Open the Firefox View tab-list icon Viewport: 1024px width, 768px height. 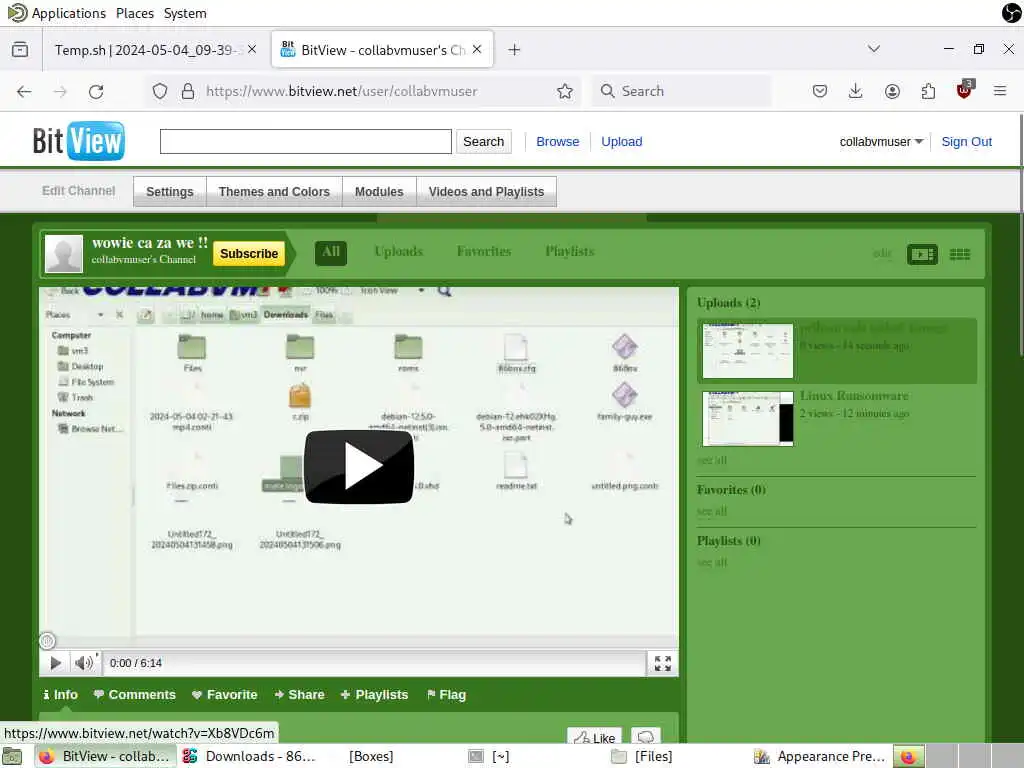tap(20, 50)
